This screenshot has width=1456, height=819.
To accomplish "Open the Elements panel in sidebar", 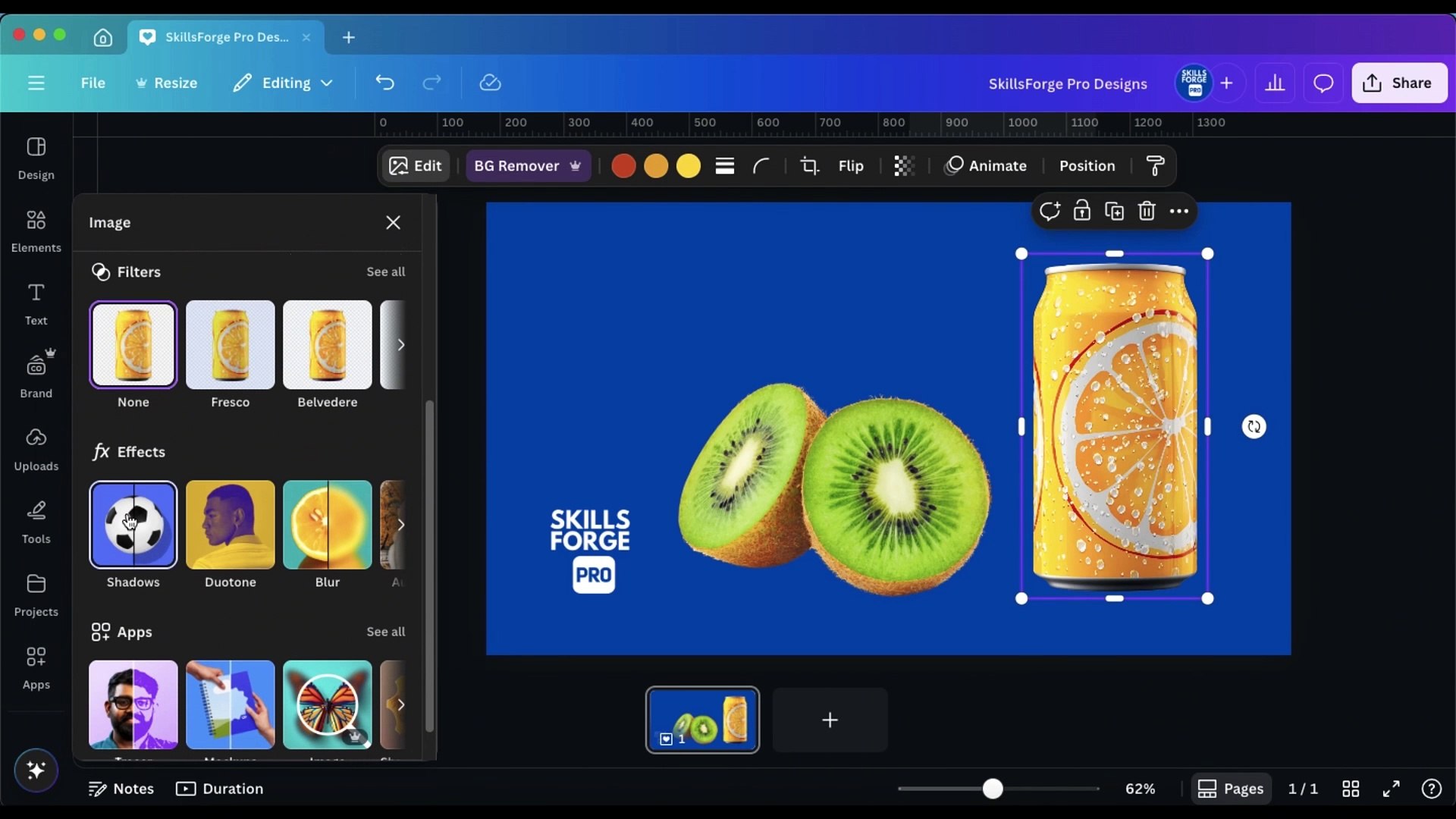I will click(36, 230).
